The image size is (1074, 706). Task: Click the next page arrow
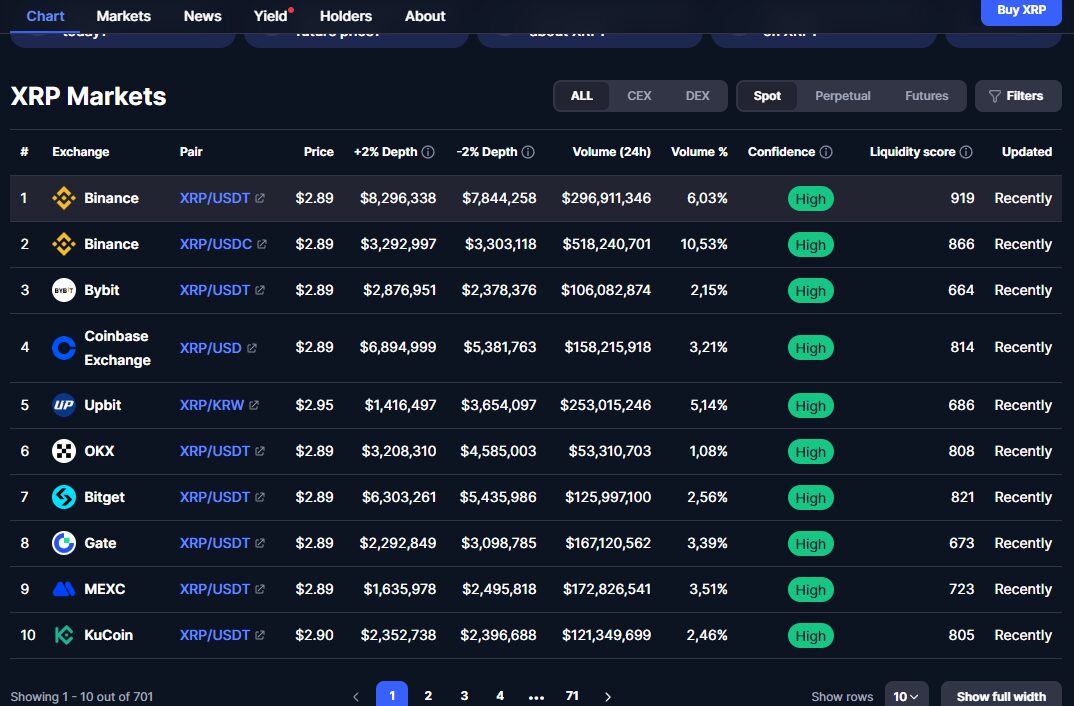608,697
